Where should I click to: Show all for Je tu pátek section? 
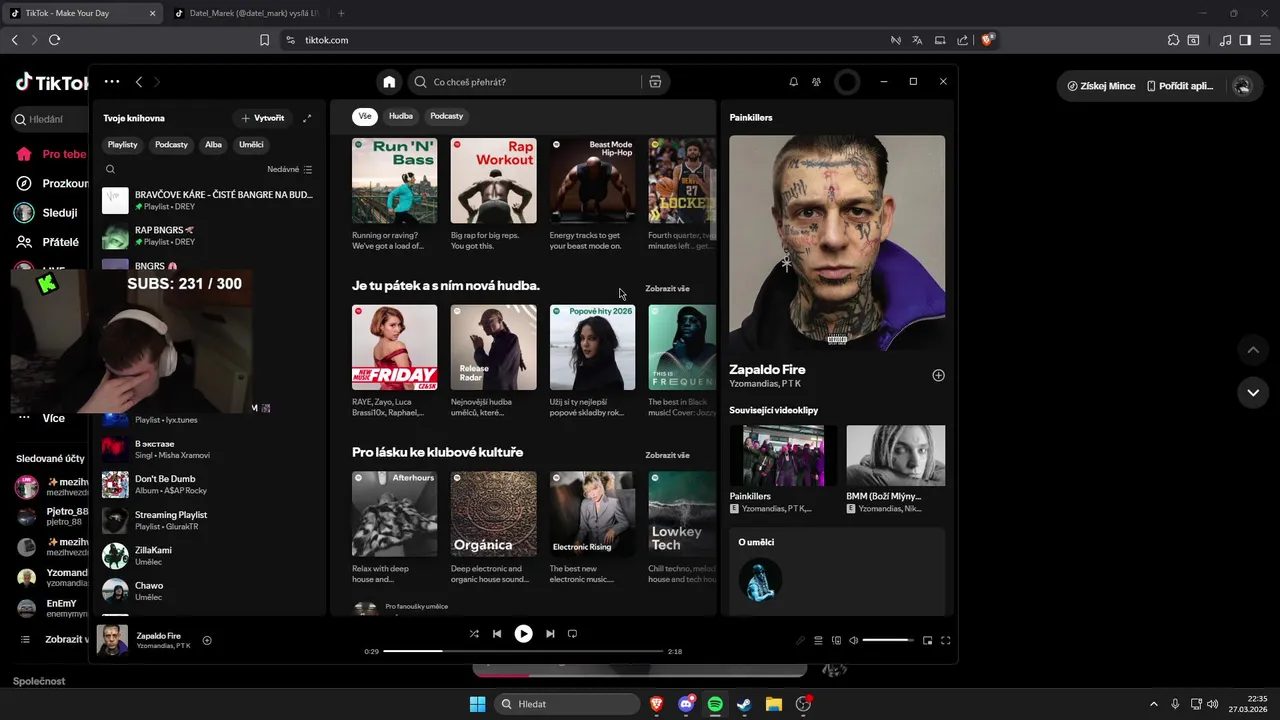(x=667, y=289)
